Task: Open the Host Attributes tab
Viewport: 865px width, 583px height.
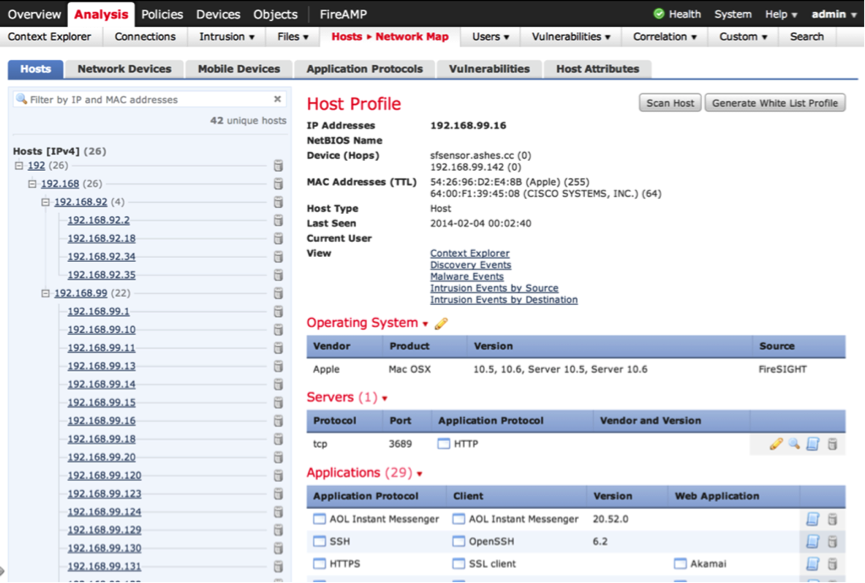Action: tap(597, 69)
